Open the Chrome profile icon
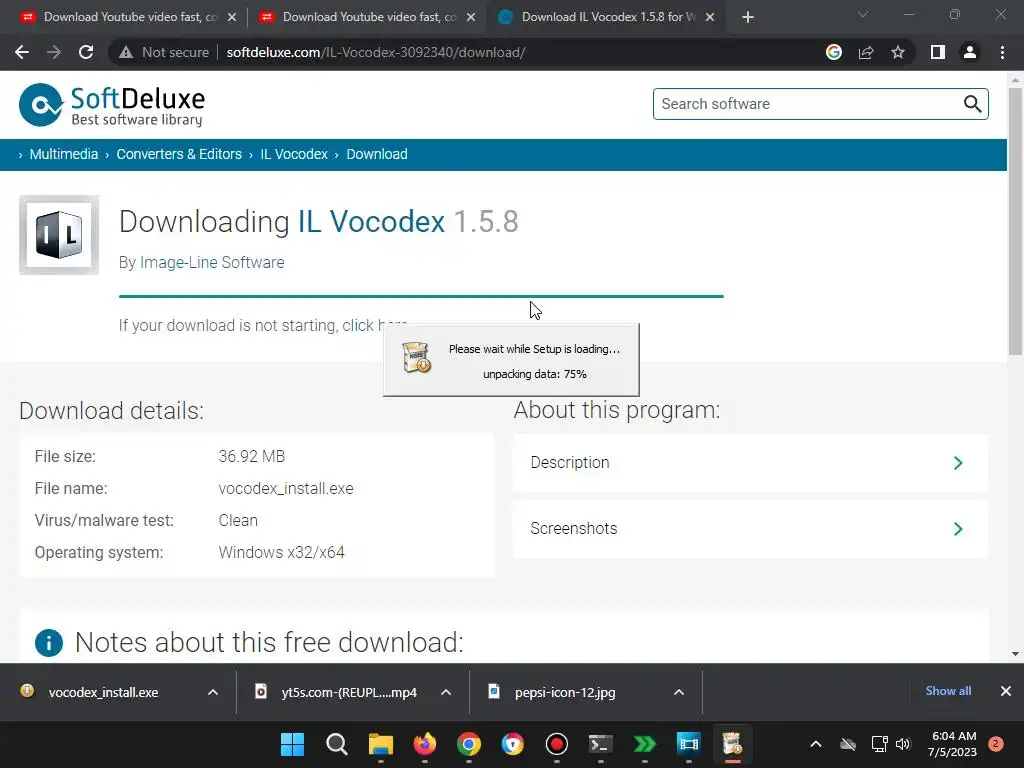This screenshot has height=768, width=1024. pos(970,52)
